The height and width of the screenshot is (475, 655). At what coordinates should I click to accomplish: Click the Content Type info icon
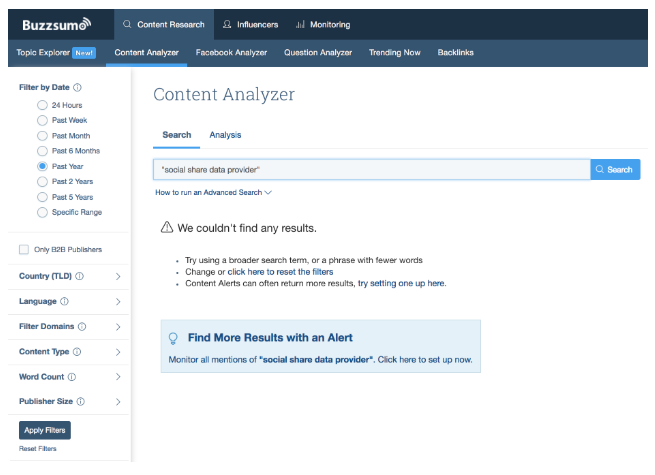tap(77, 352)
